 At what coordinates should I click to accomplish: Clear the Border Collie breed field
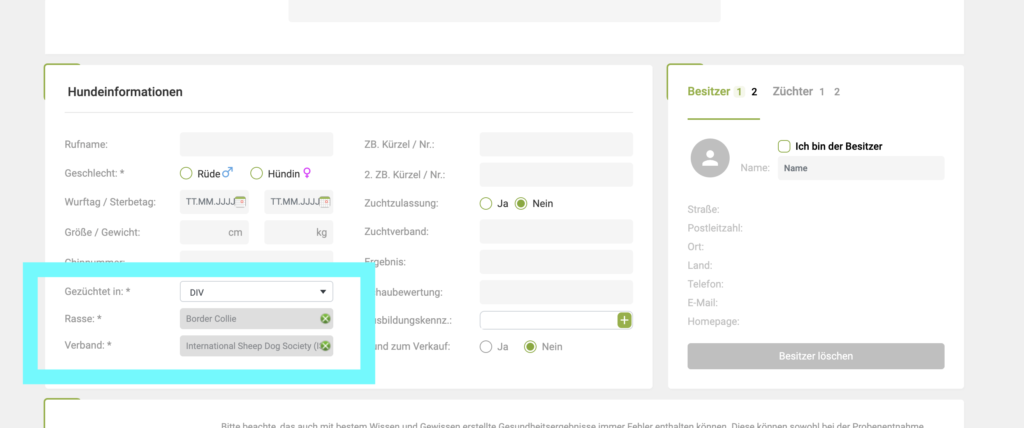[325, 319]
